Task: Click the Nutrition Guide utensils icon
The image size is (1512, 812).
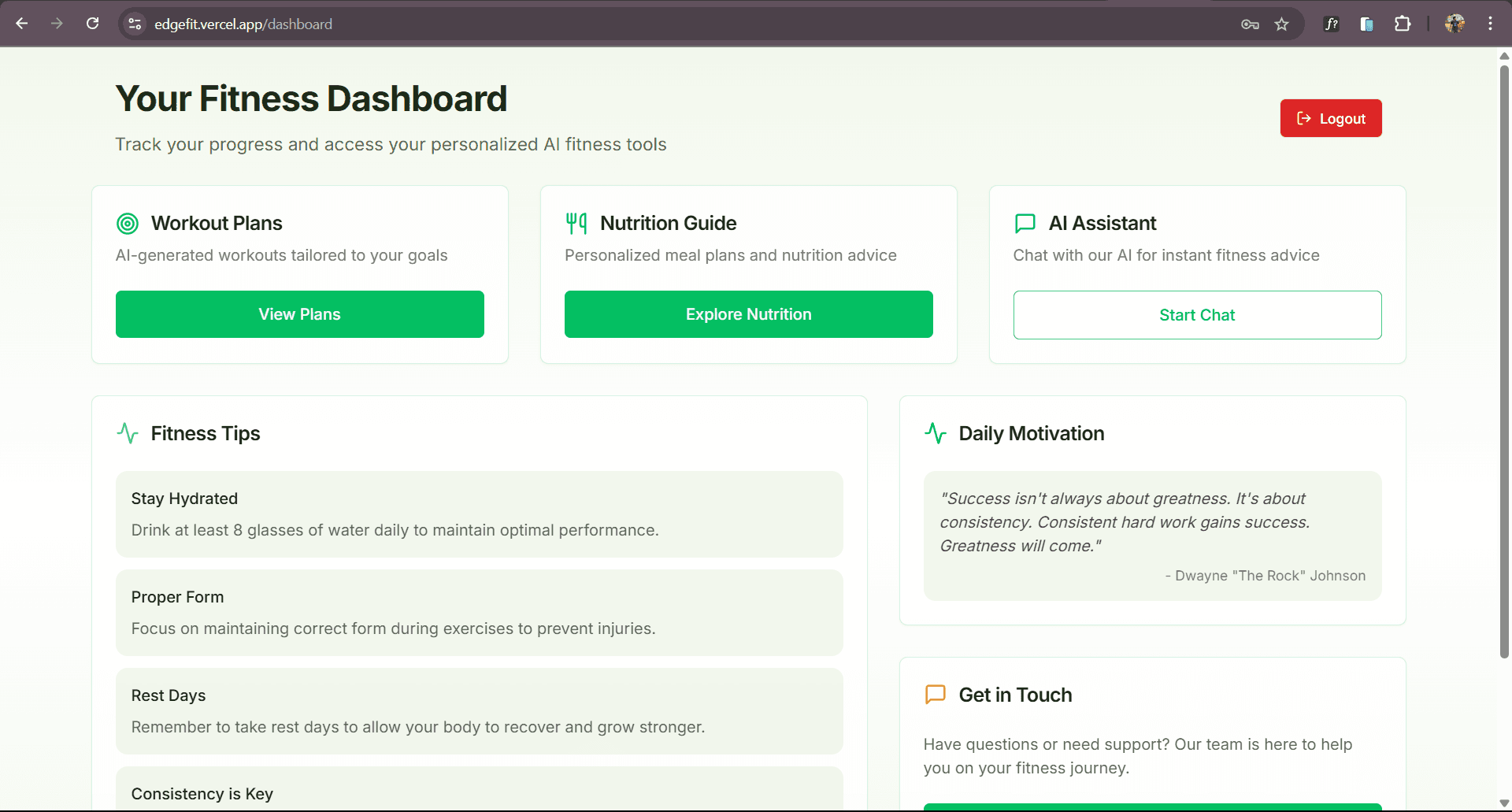Action: (x=576, y=224)
